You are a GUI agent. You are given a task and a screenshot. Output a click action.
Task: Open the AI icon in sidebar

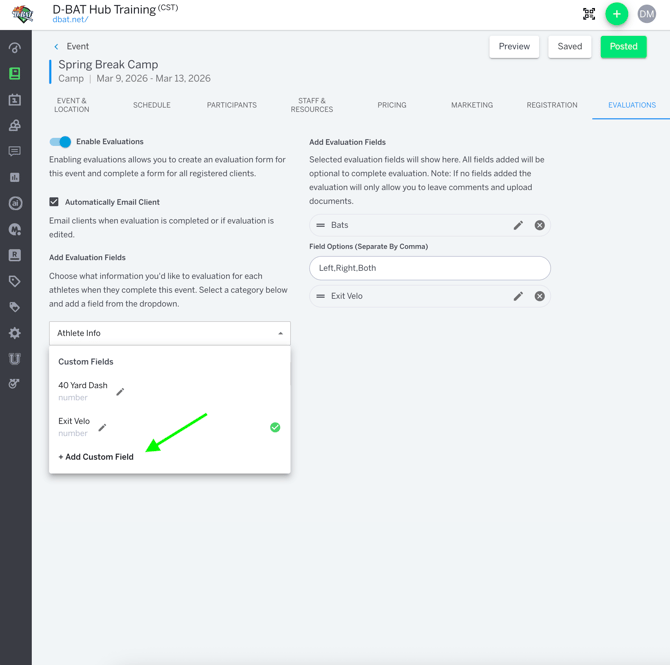15,203
